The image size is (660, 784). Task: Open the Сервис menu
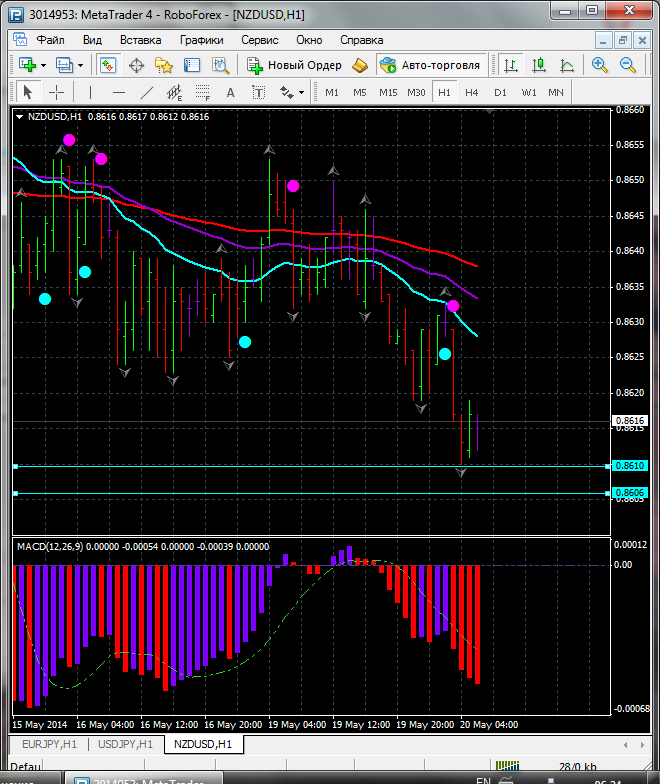259,40
